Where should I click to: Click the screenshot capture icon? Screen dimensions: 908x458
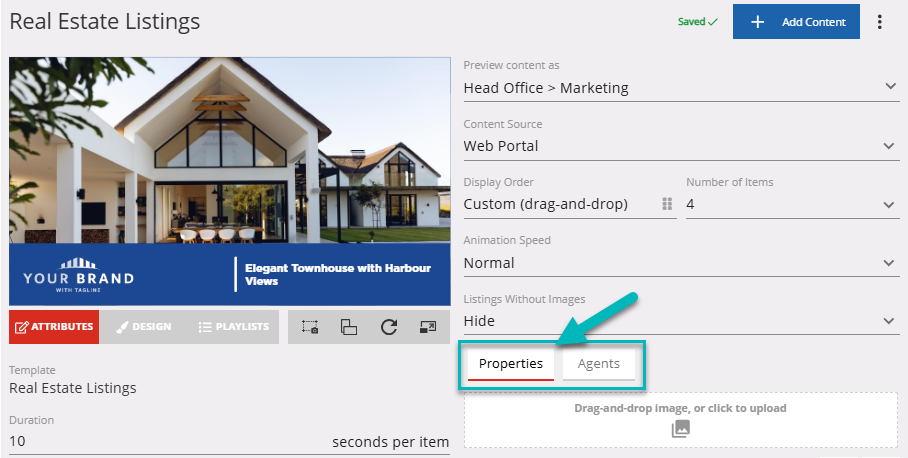tap(309, 327)
